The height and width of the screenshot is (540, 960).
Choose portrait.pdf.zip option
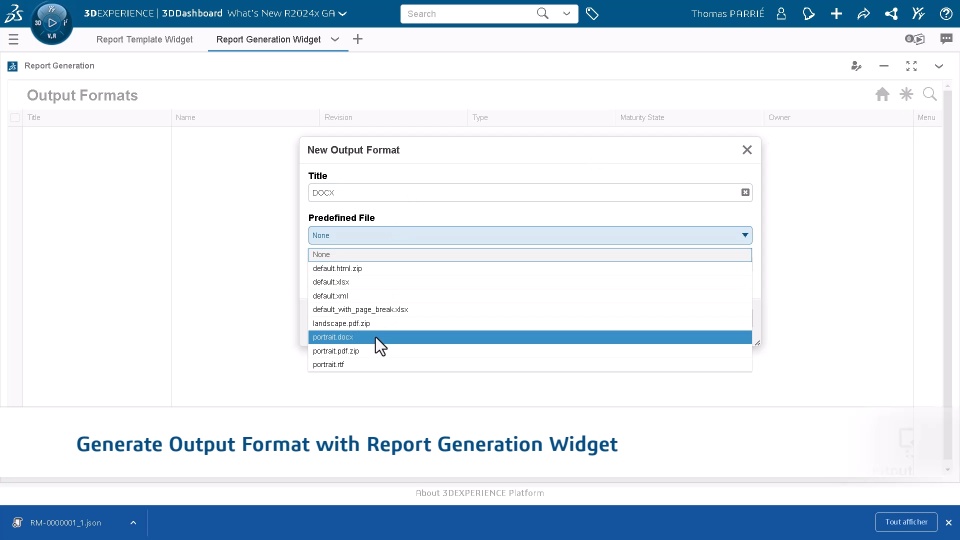(x=530, y=351)
